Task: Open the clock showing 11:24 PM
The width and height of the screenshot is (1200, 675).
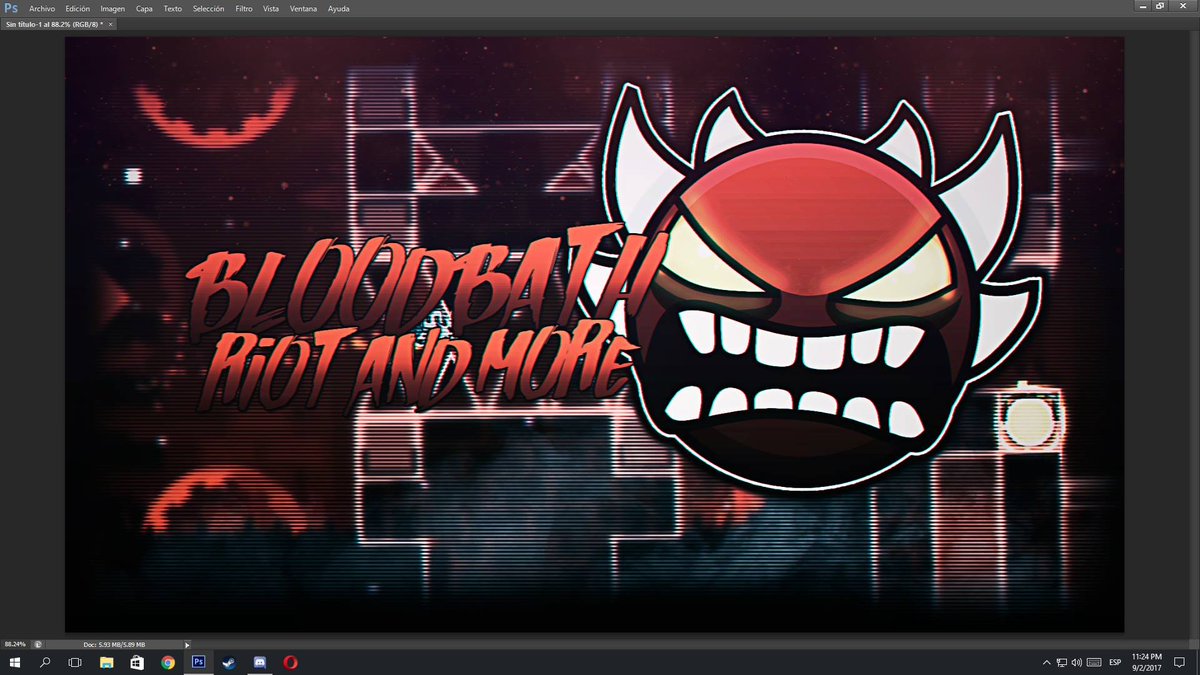Action: tap(1146, 662)
